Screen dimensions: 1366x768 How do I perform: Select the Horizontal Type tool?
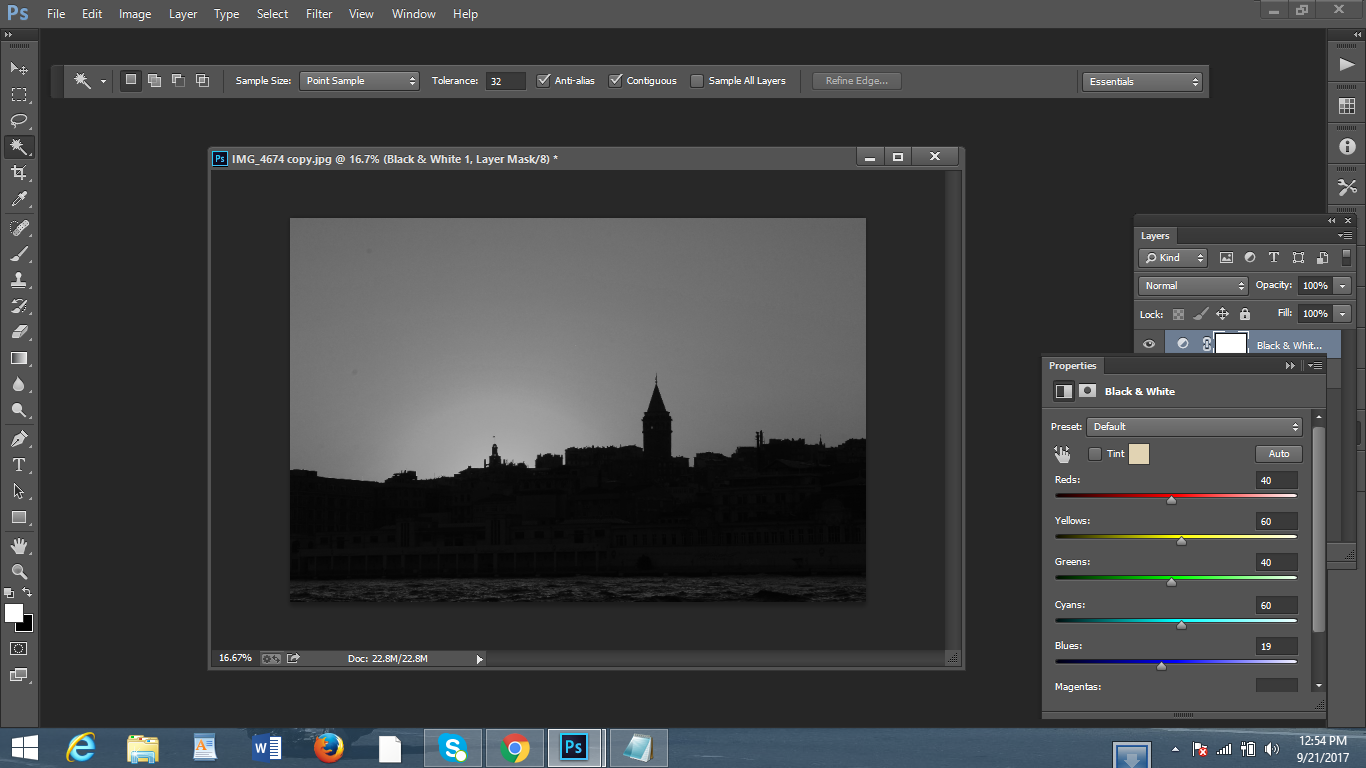click(x=19, y=465)
